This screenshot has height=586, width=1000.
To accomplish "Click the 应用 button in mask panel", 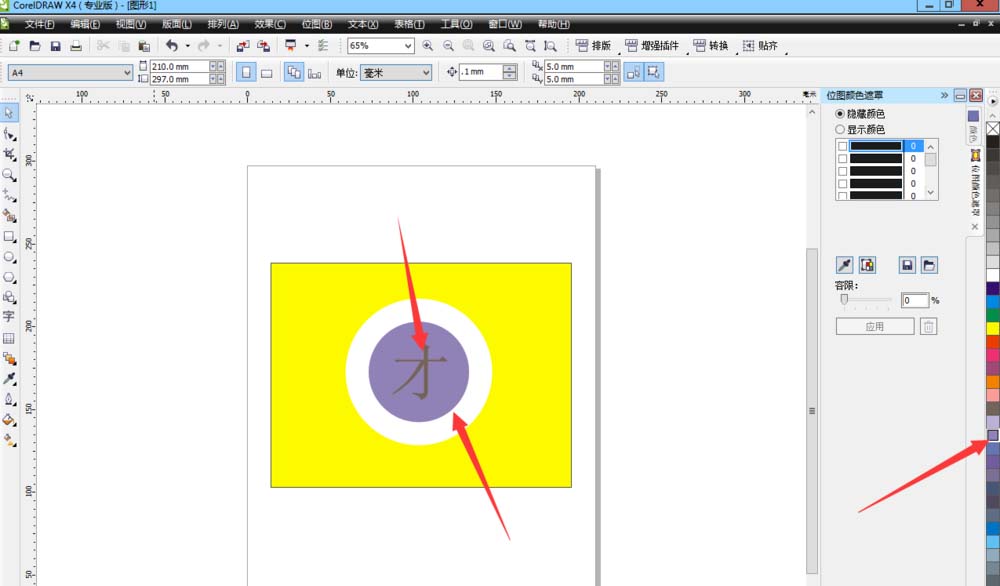I will click(875, 327).
